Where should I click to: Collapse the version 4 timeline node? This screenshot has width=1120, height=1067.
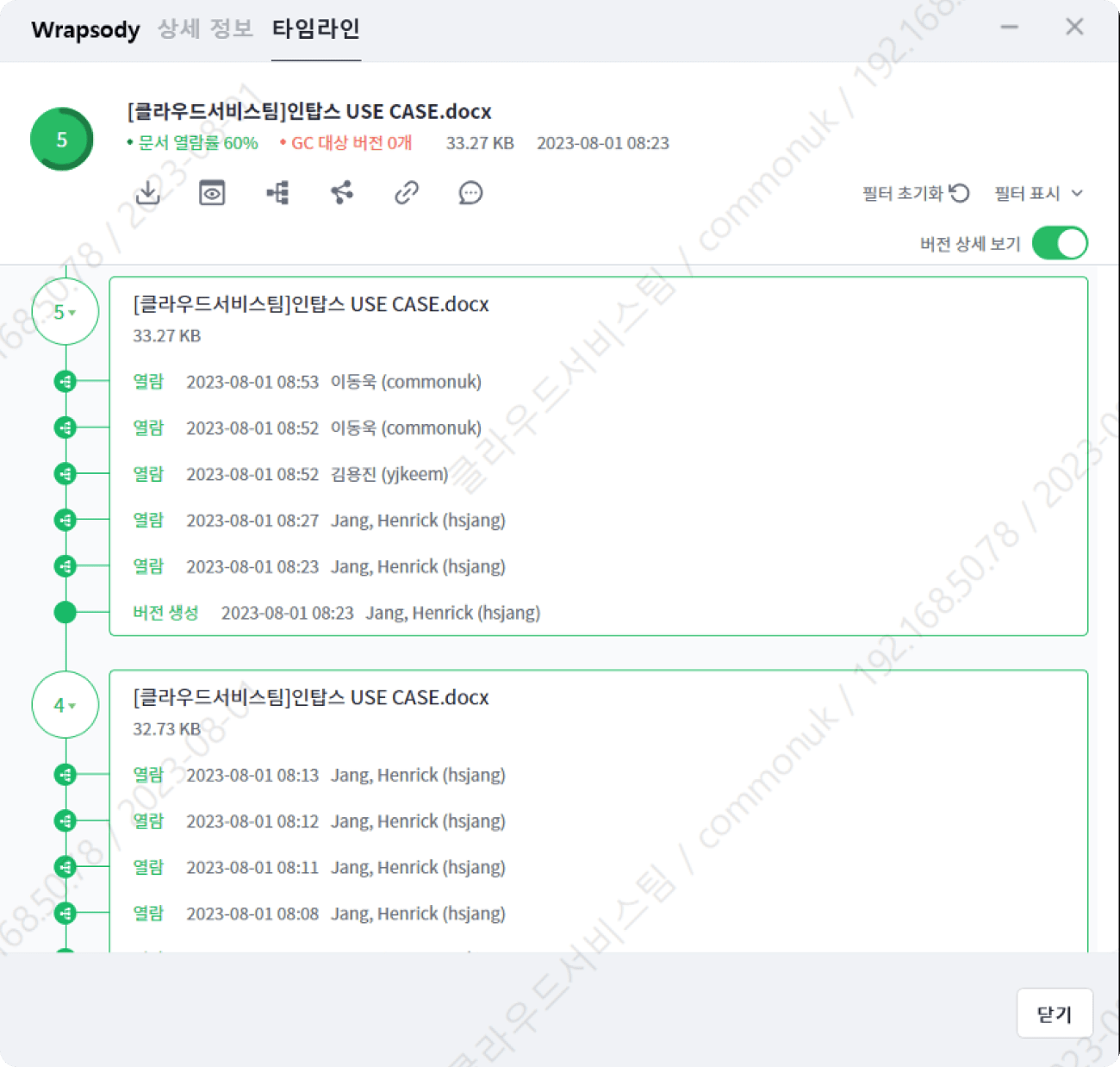click(65, 705)
